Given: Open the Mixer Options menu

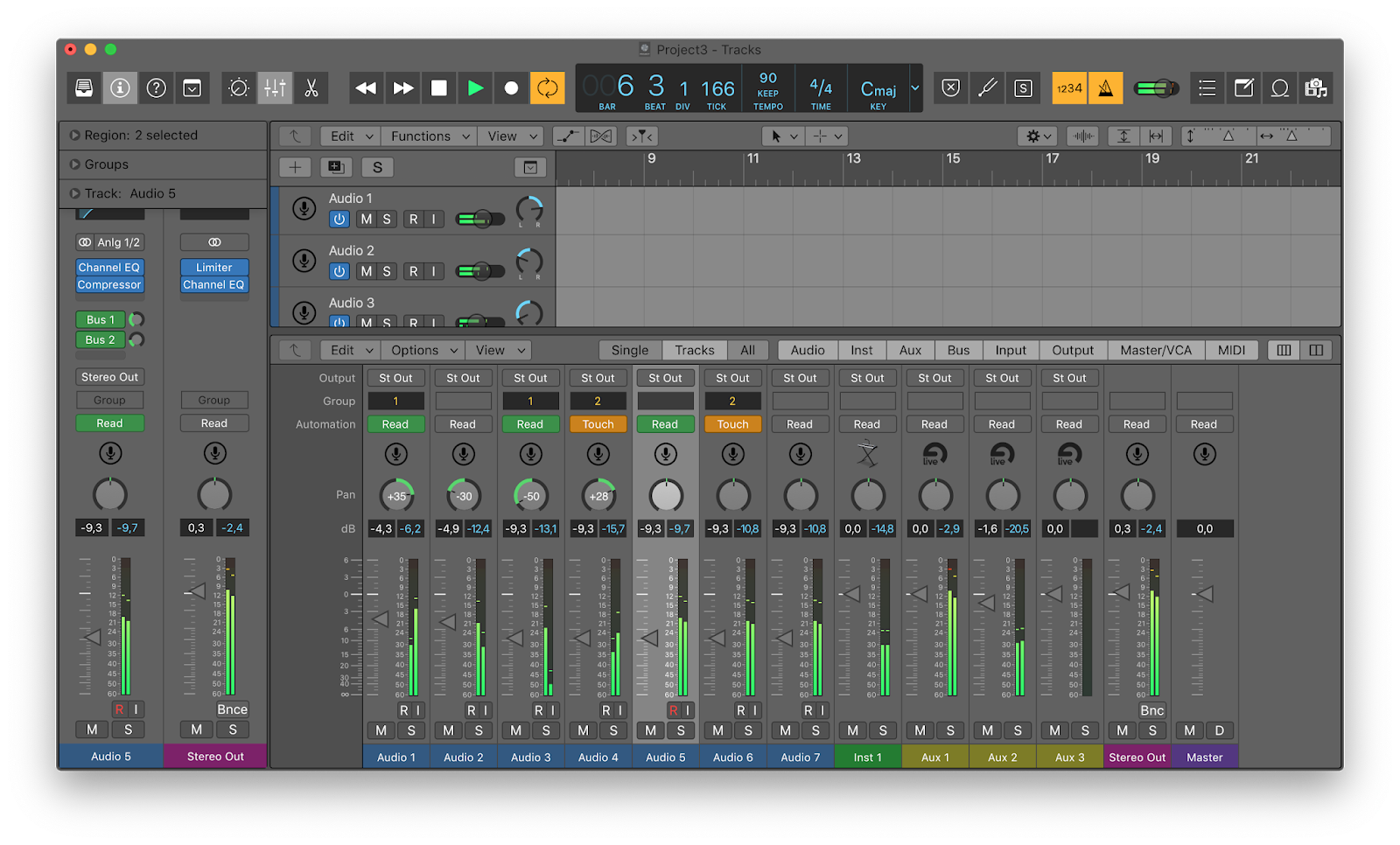Looking at the screenshot, I should (x=423, y=350).
